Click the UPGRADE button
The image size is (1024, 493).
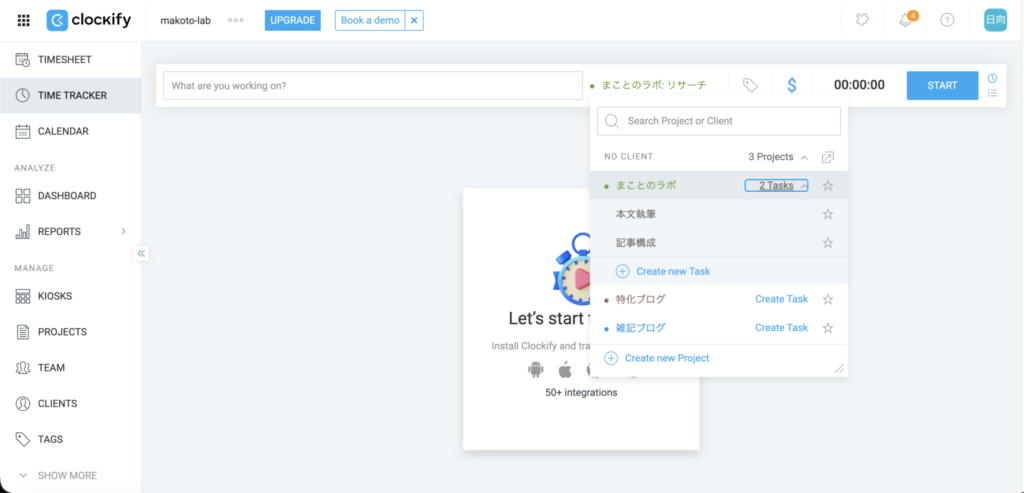(x=293, y=20)
